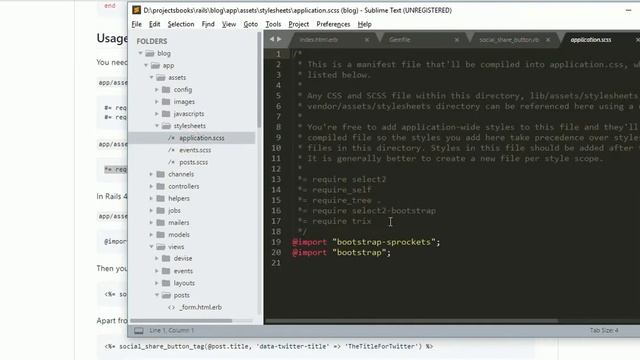The image size is (640, 360).
Task: Click the channels folder icon
Action: click(161, 174)
